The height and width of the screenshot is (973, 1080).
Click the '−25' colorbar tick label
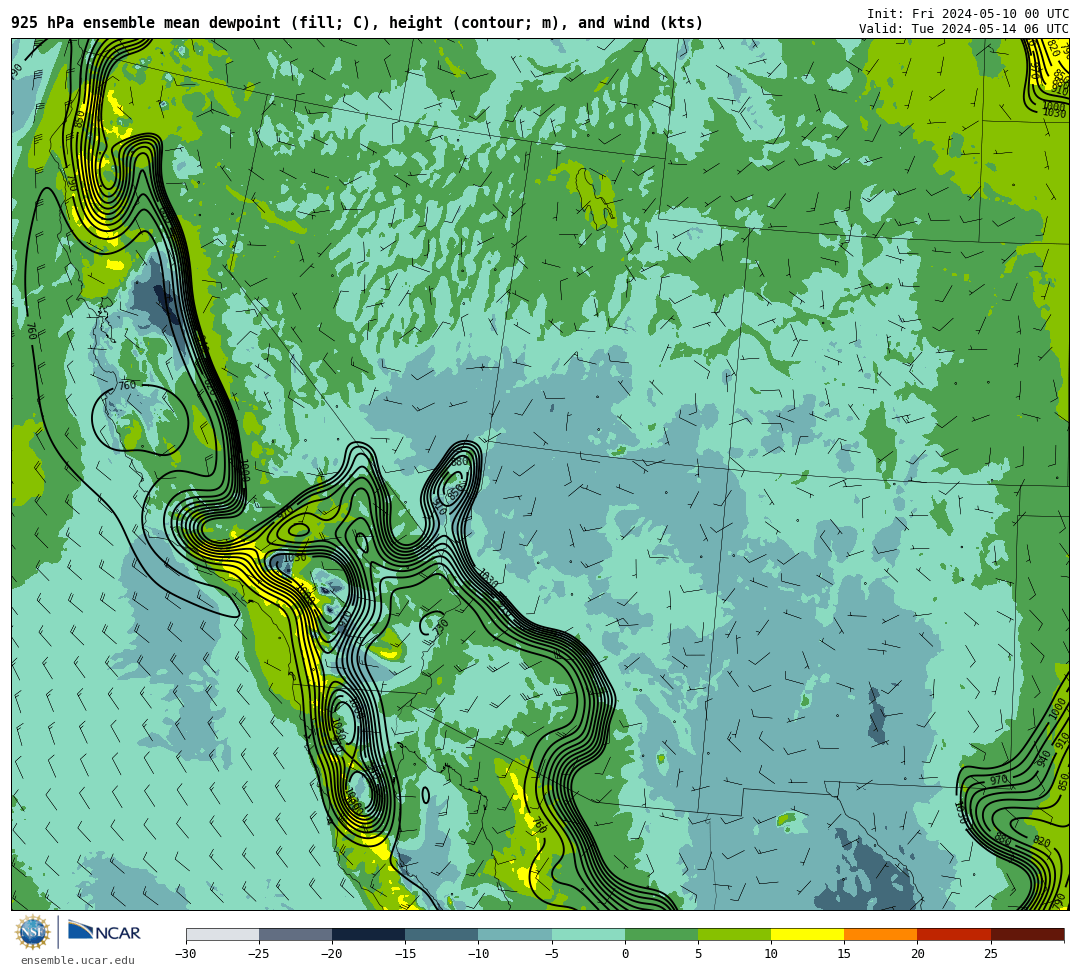[x=259, y=954]
